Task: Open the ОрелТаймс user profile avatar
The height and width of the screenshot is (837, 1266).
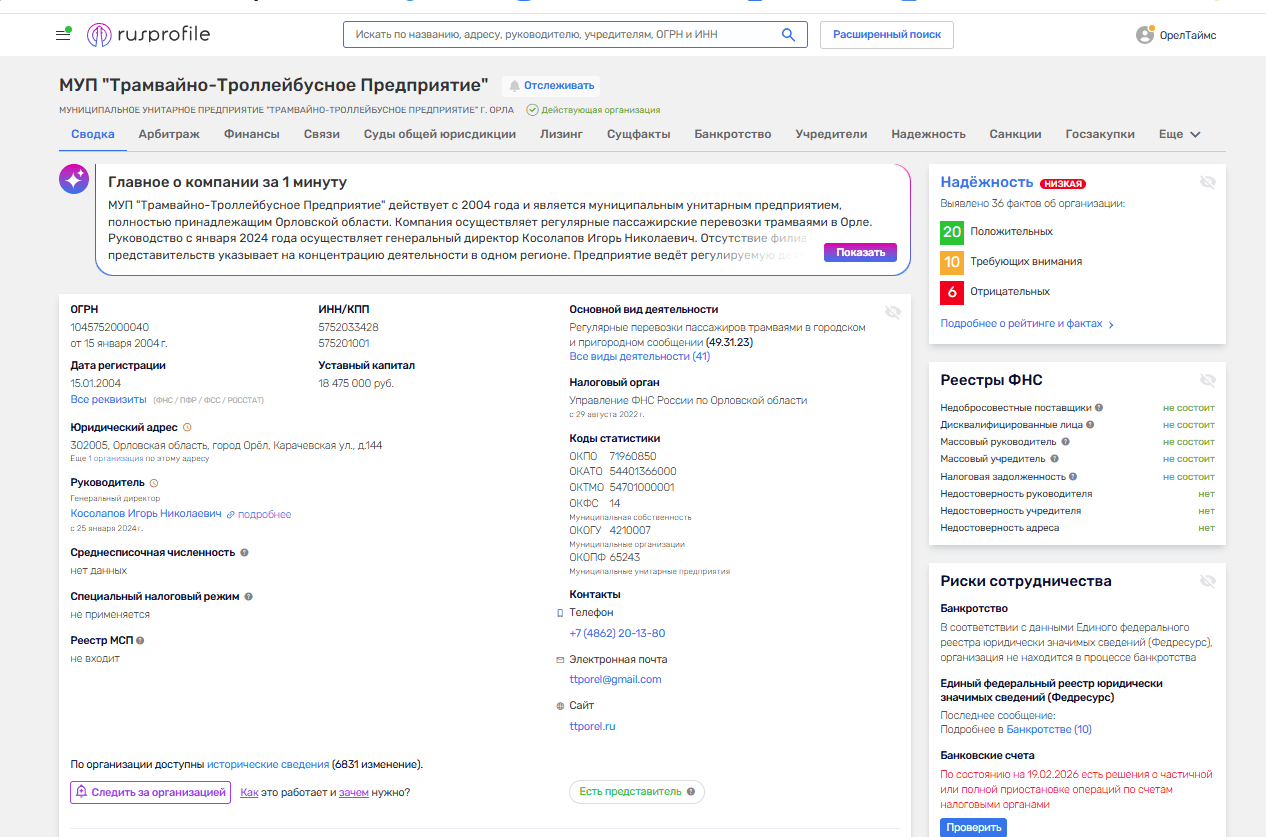Action: pos(1144,35)
